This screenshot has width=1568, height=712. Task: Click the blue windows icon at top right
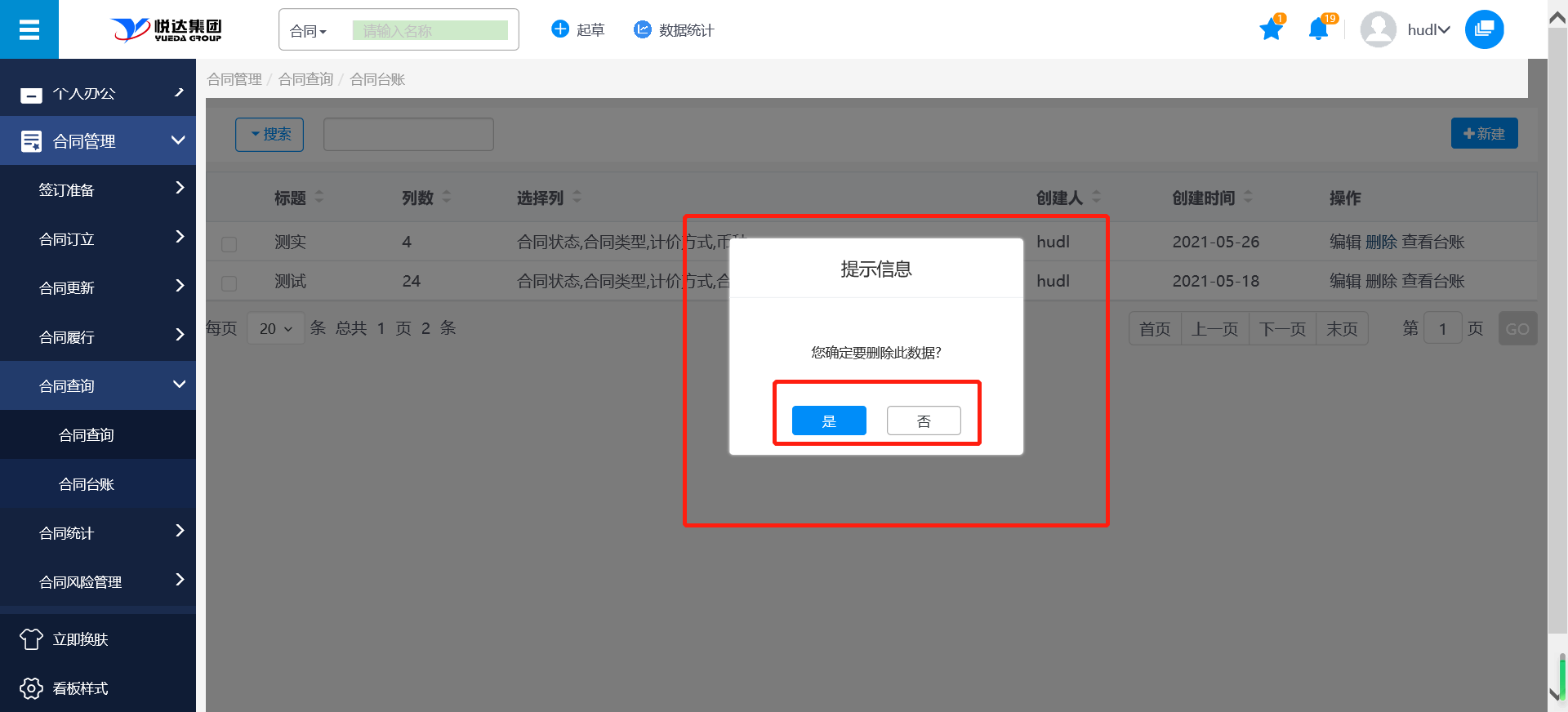coord(1484,29)
